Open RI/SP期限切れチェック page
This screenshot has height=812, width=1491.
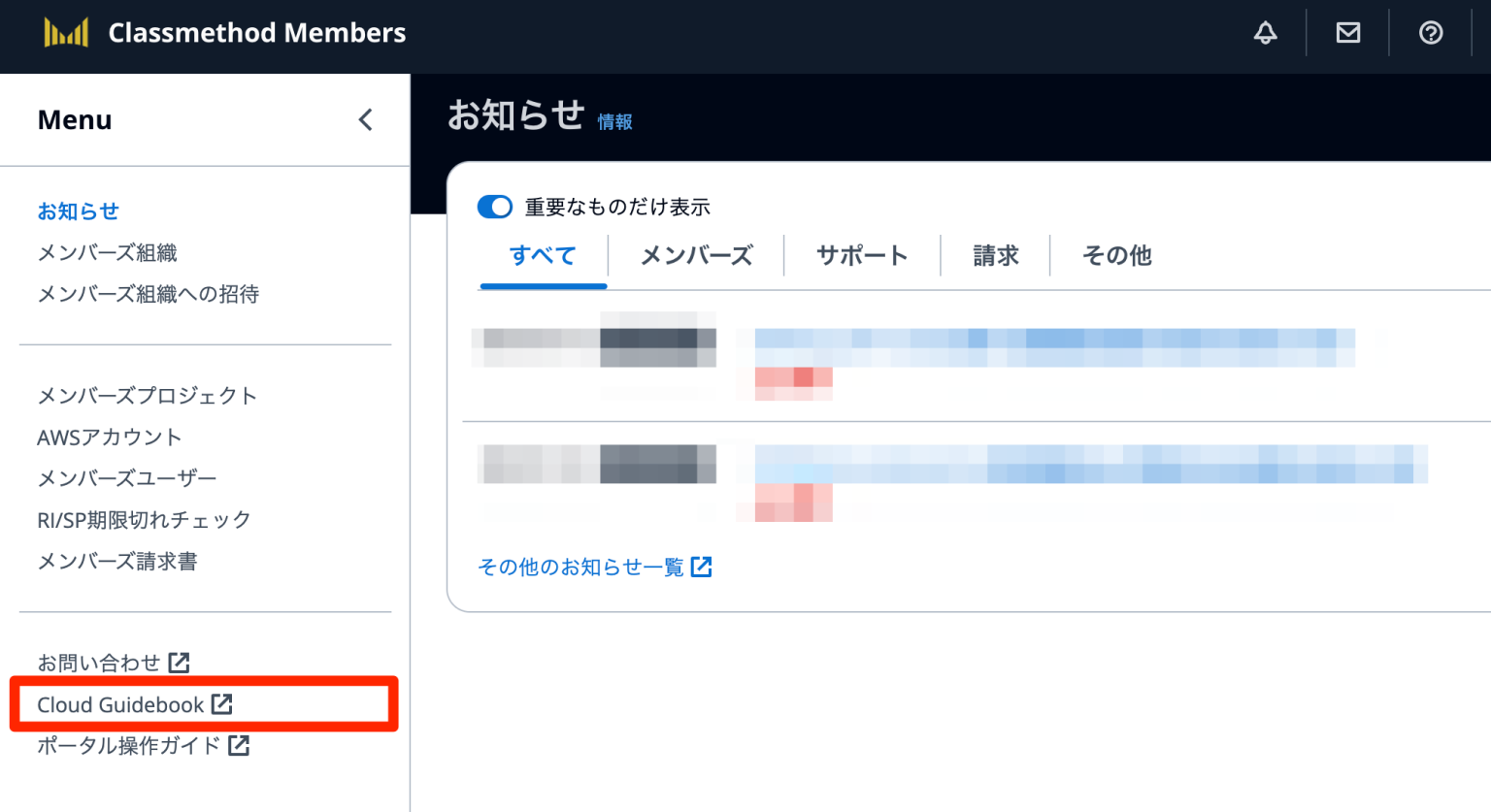tap(143, 519)
